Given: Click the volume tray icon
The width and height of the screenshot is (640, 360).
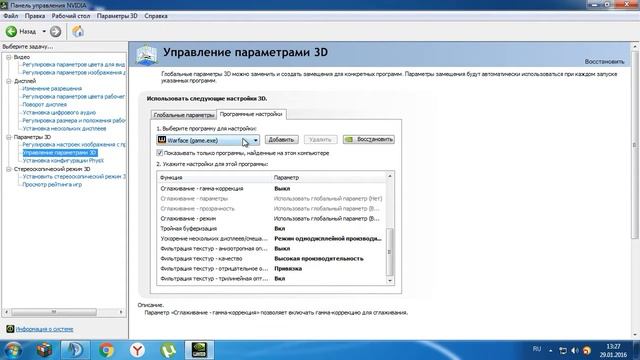Looking at the screenshot, I should (575, 351).
